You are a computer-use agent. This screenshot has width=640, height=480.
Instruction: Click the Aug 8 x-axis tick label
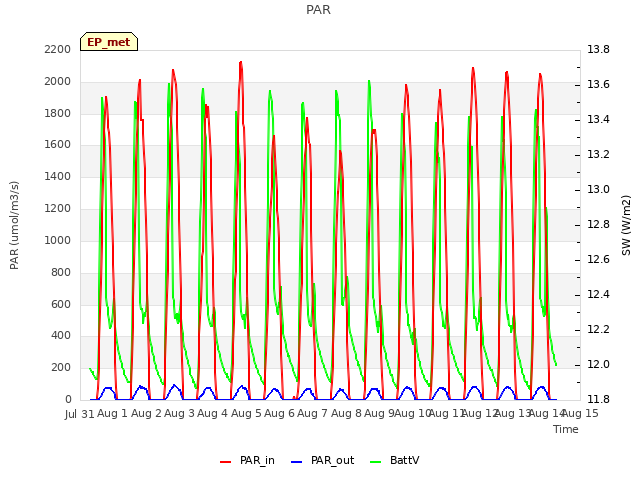(x=346, y=414)
